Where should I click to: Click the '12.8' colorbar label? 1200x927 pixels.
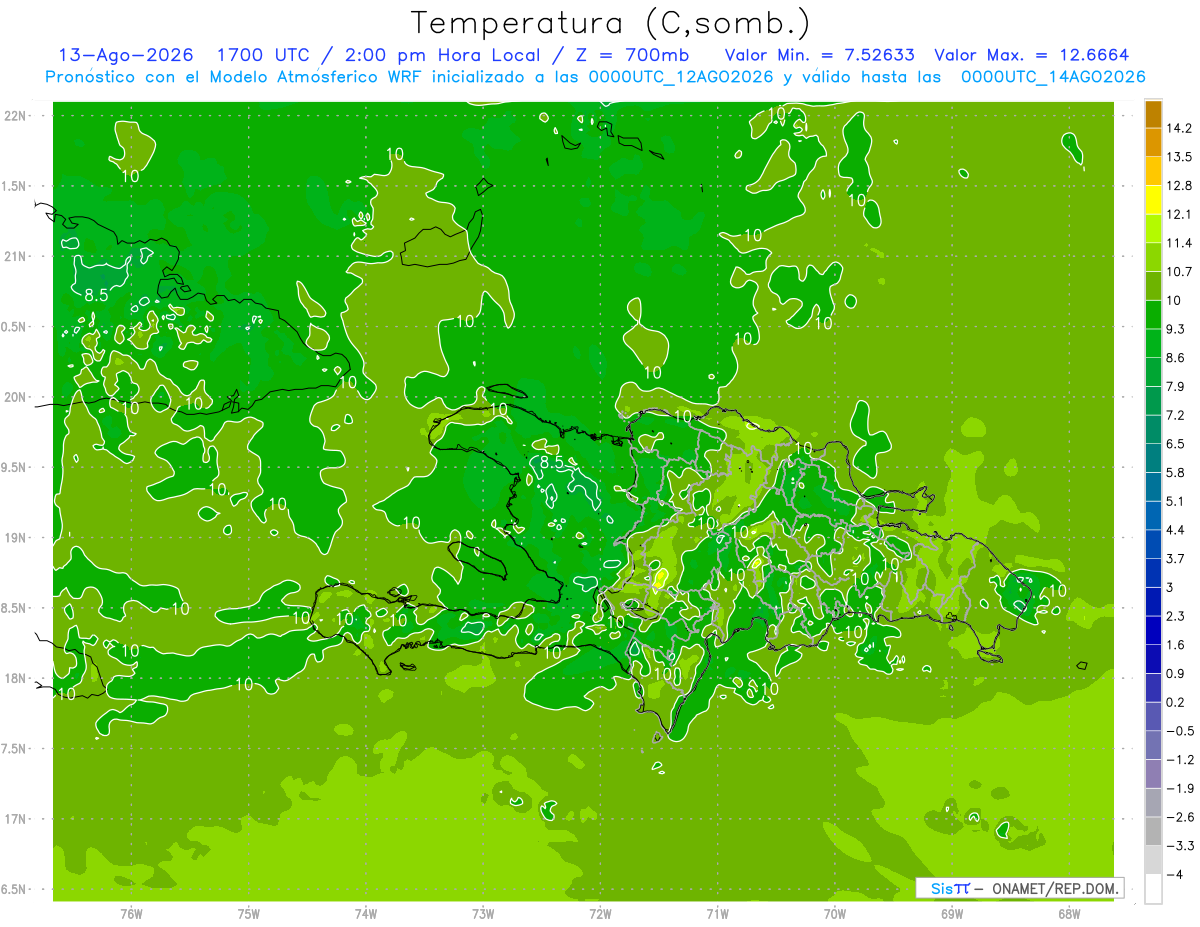pyautogui.click(x=1179, y=186)
